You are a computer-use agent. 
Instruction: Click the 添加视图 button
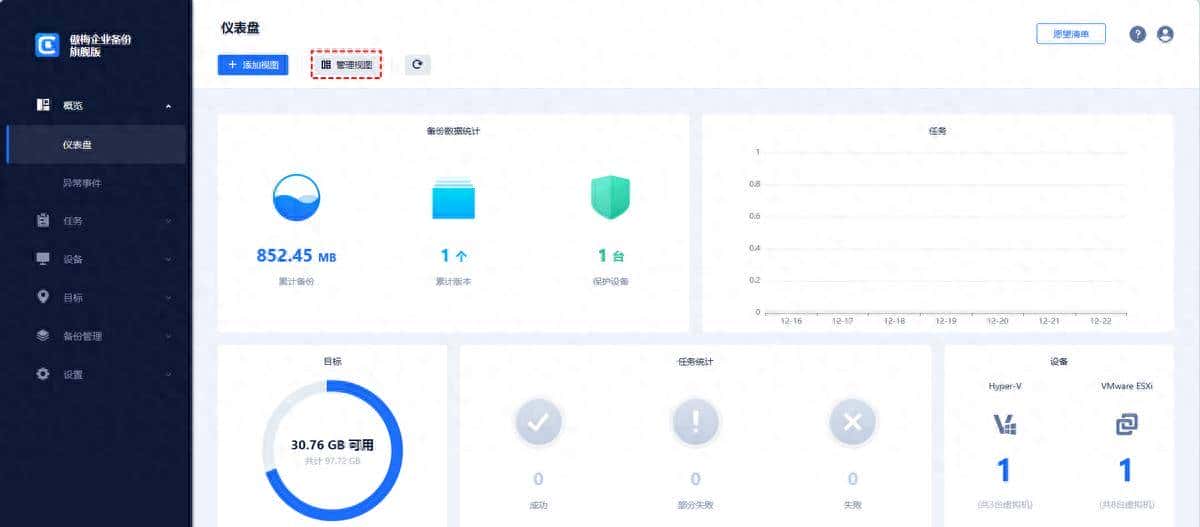[253, 64]
